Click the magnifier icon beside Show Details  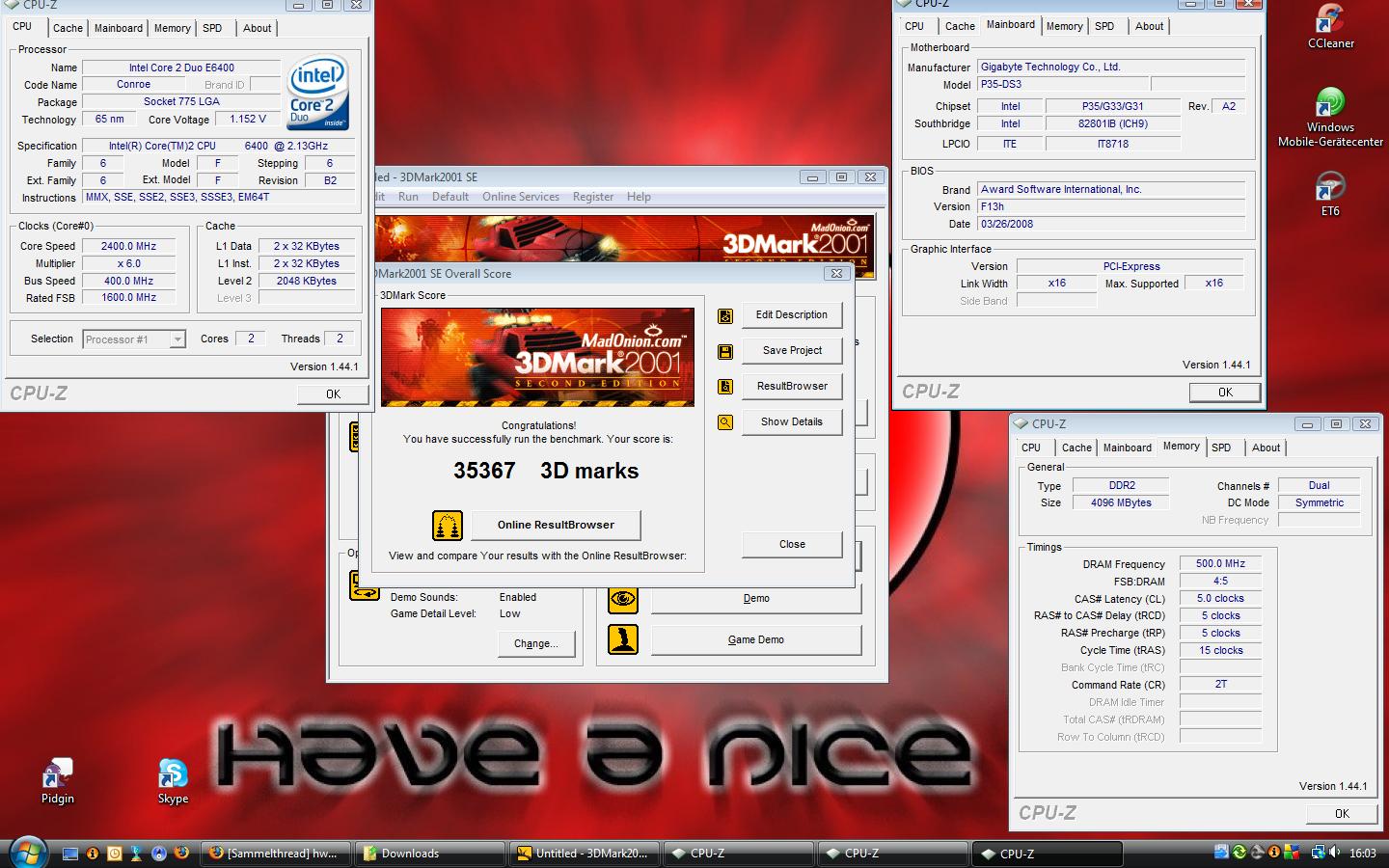pyautogui.click(x=725, y=422)
